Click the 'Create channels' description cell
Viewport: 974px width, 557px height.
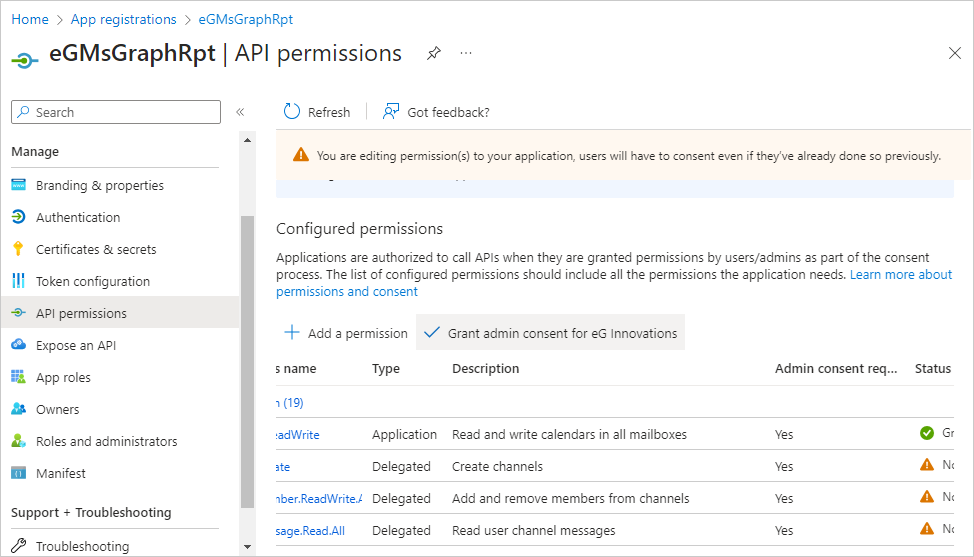pos(498,466)
